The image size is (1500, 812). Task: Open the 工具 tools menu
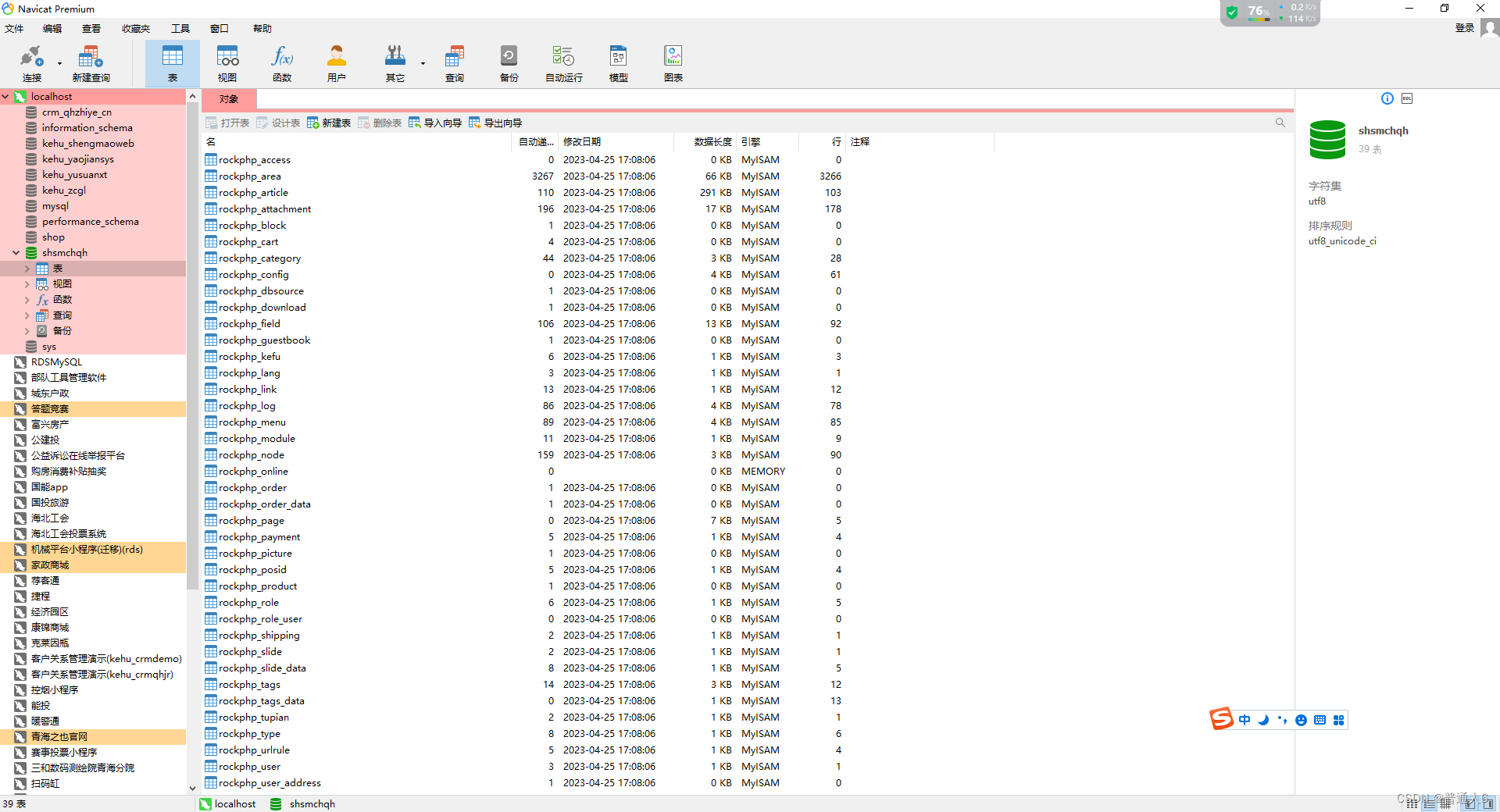pyautogui.click(x=180, y=28)
